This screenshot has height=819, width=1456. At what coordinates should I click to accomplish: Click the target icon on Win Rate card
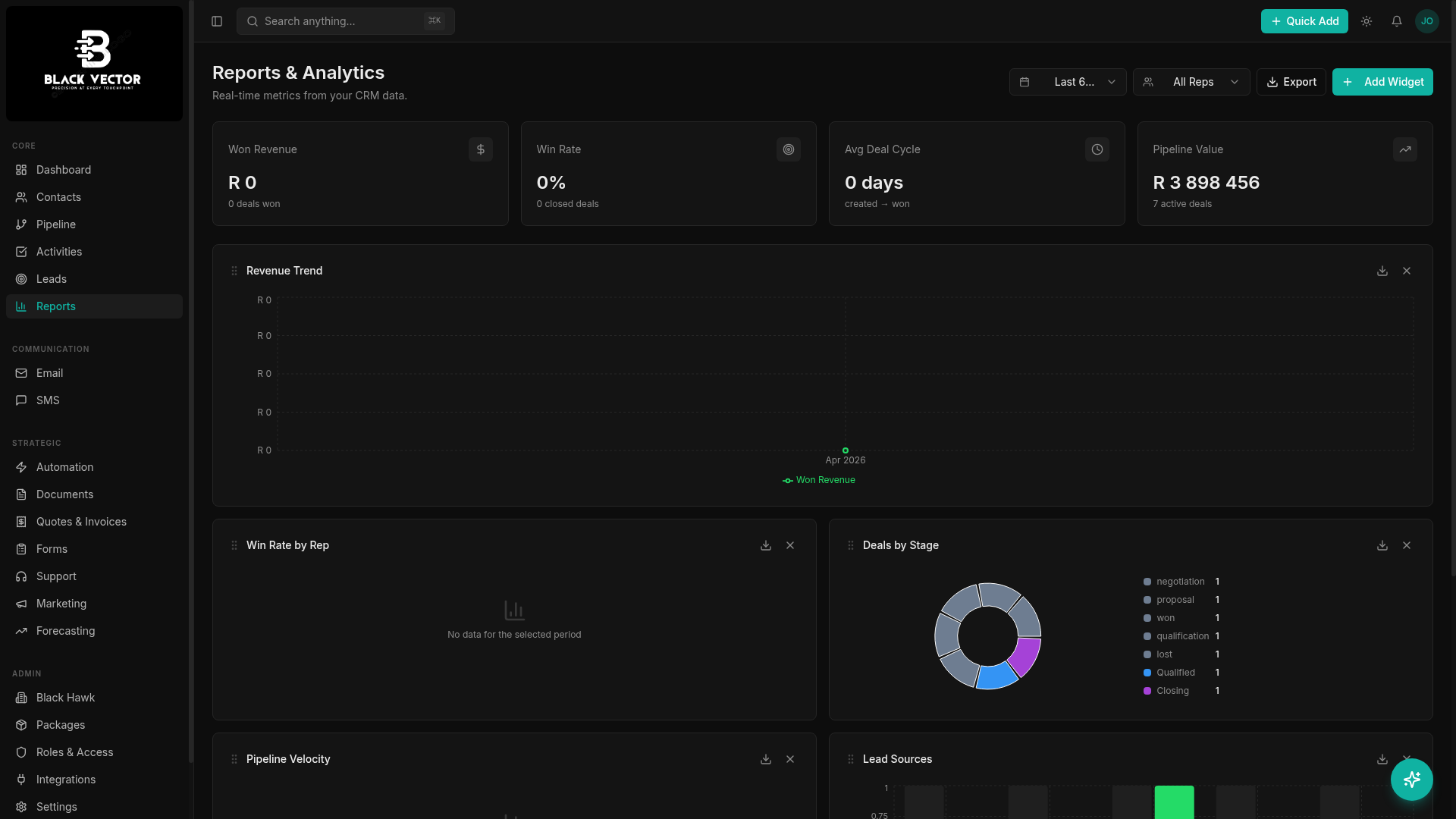point(789,149)
